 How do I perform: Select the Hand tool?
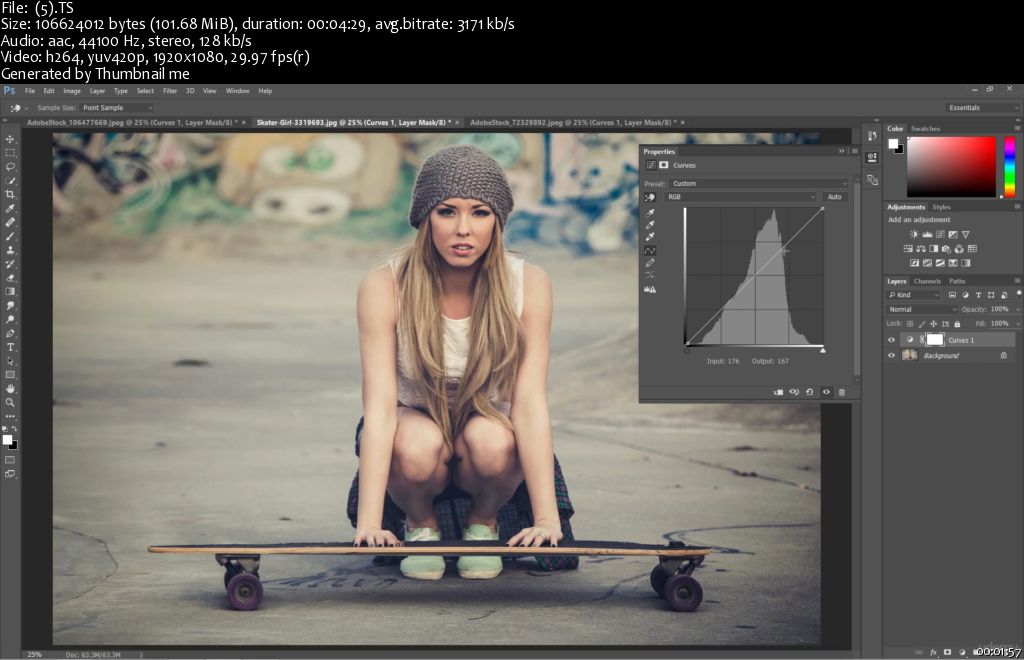[10, 388]
